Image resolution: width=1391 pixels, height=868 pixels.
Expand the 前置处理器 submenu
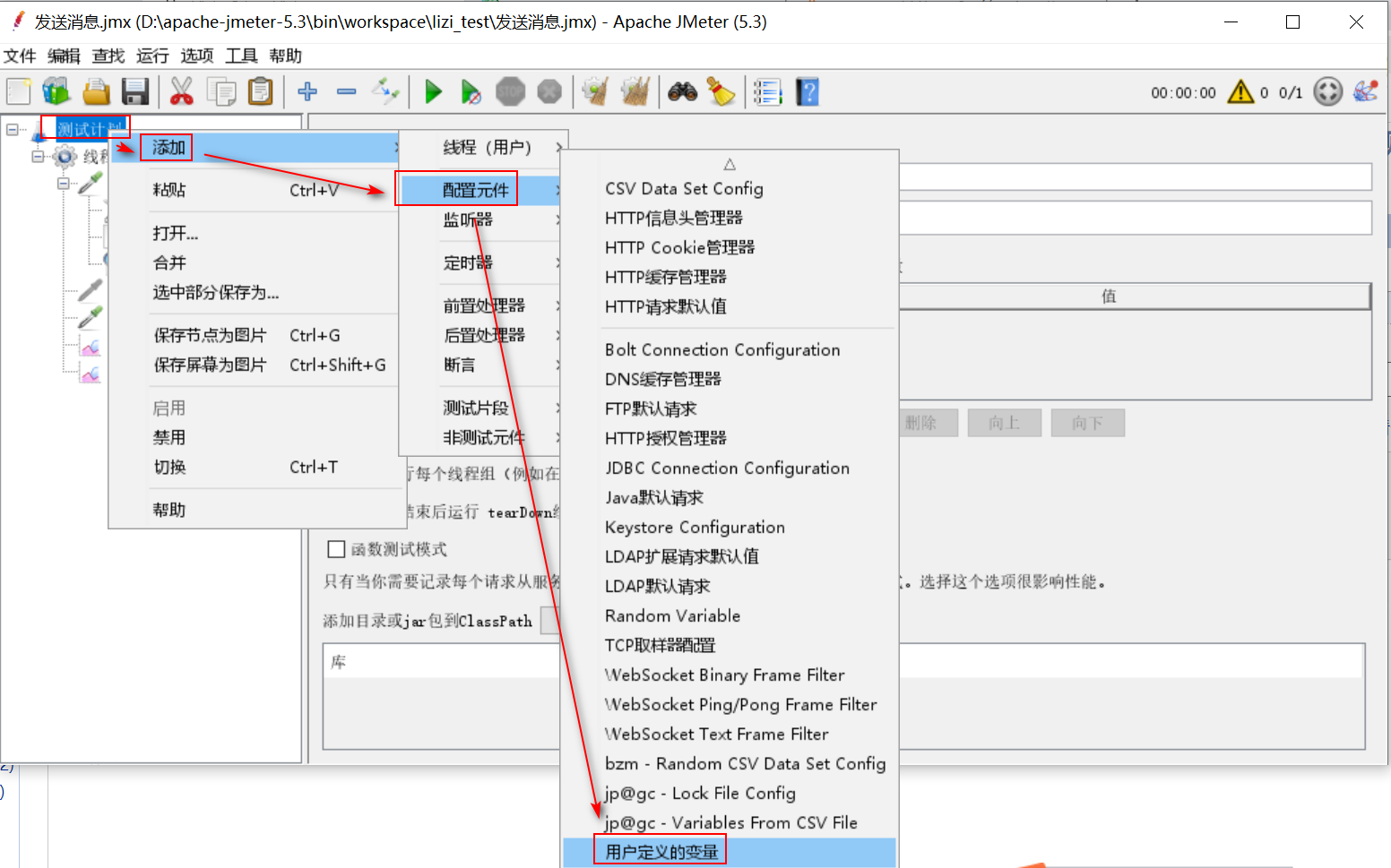coord(480,305)
